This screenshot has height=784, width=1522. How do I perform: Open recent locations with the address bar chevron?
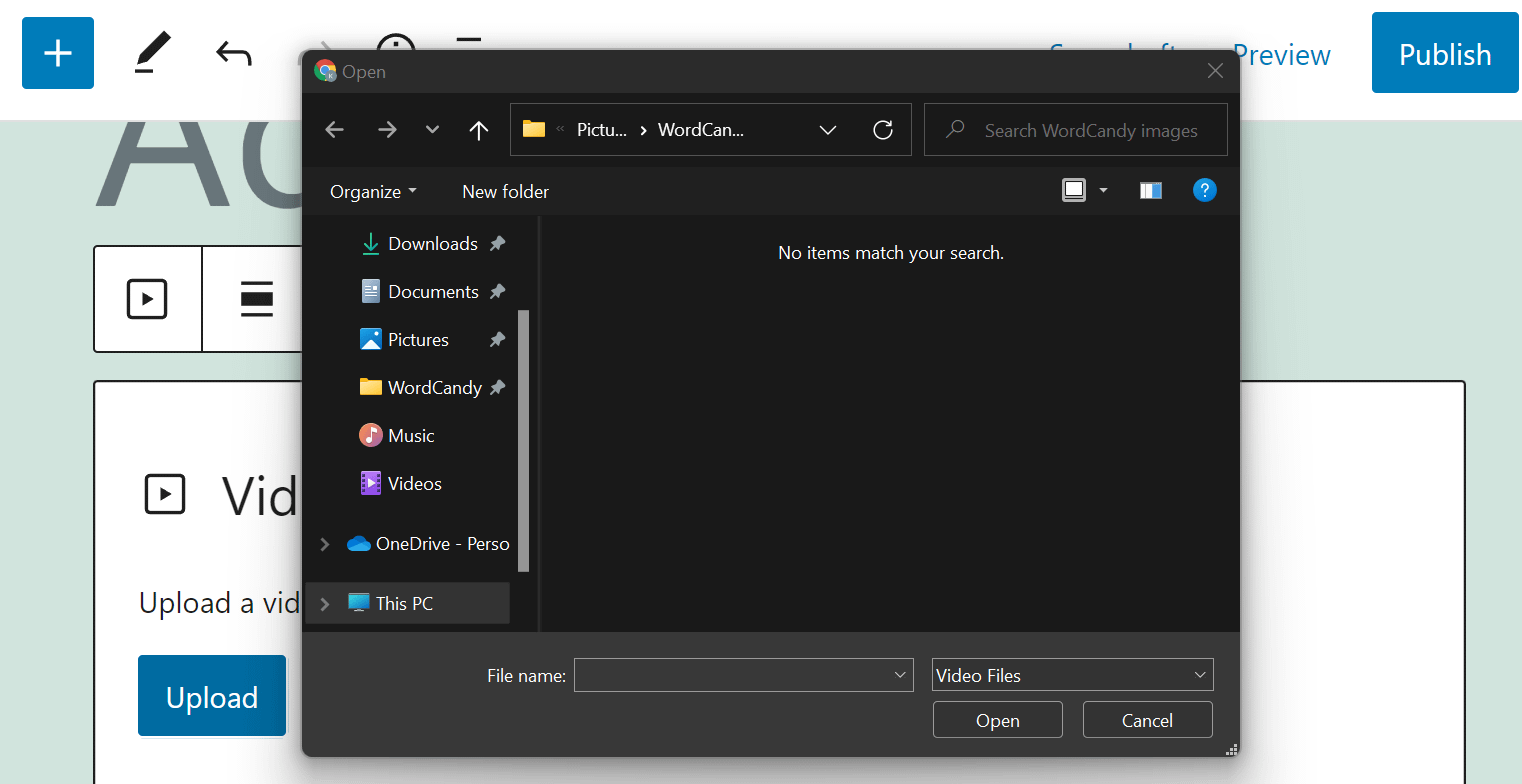click(x=828, y=129)
